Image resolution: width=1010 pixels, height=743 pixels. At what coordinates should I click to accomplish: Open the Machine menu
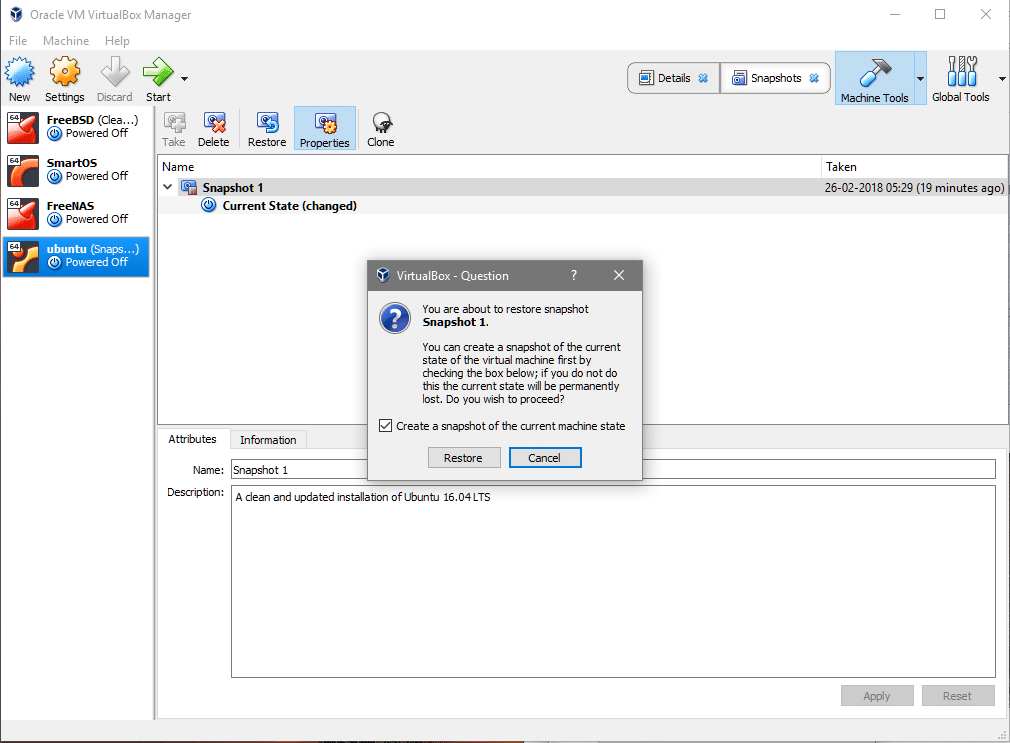tap(66, 41)
